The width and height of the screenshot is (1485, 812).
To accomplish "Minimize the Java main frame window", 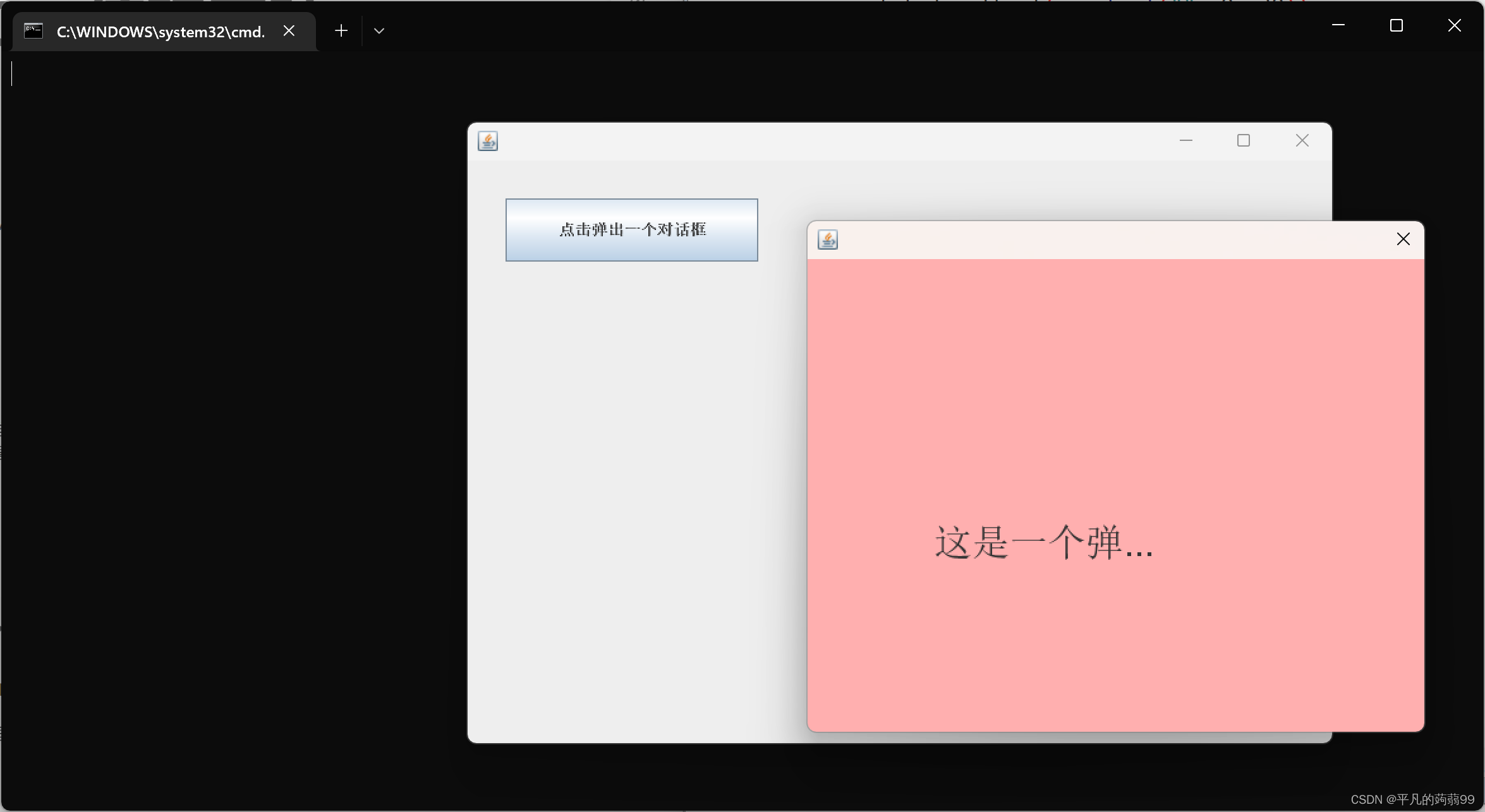I will coord(1185,140).
